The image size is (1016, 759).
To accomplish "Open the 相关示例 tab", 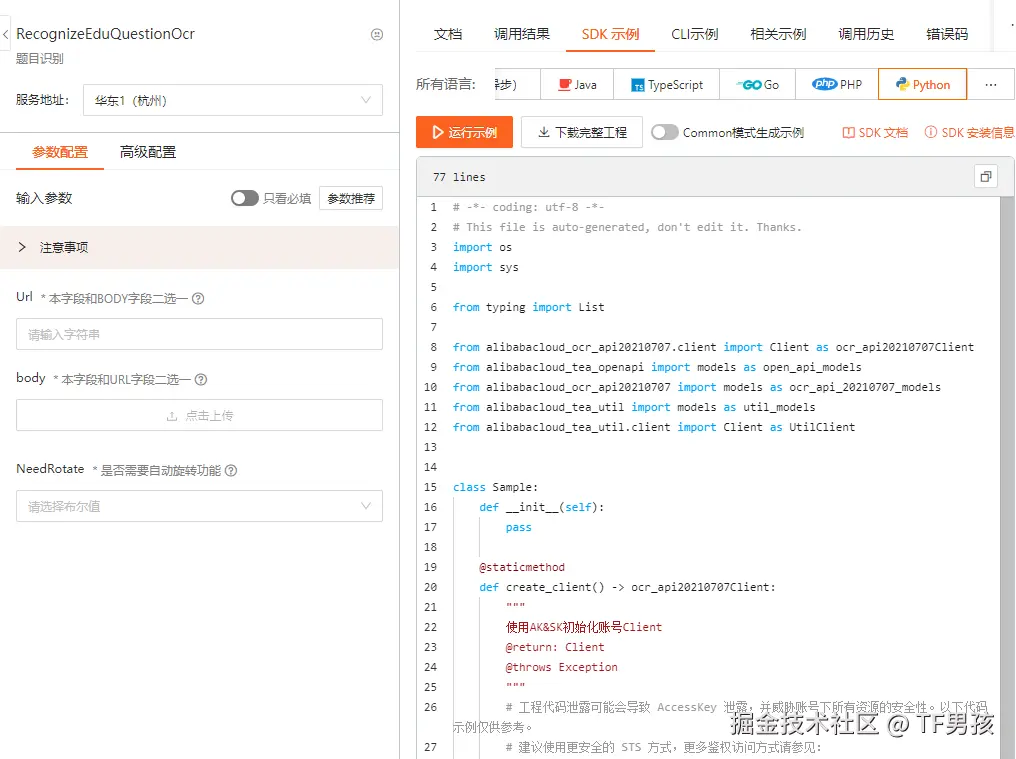I will (778, 34).
